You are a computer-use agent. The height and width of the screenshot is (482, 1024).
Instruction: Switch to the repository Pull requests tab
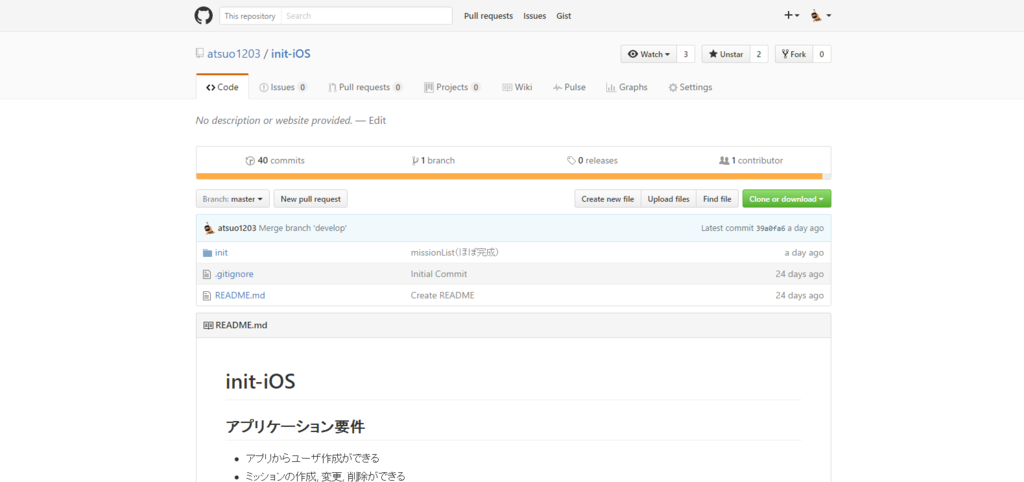click(365, 87)
